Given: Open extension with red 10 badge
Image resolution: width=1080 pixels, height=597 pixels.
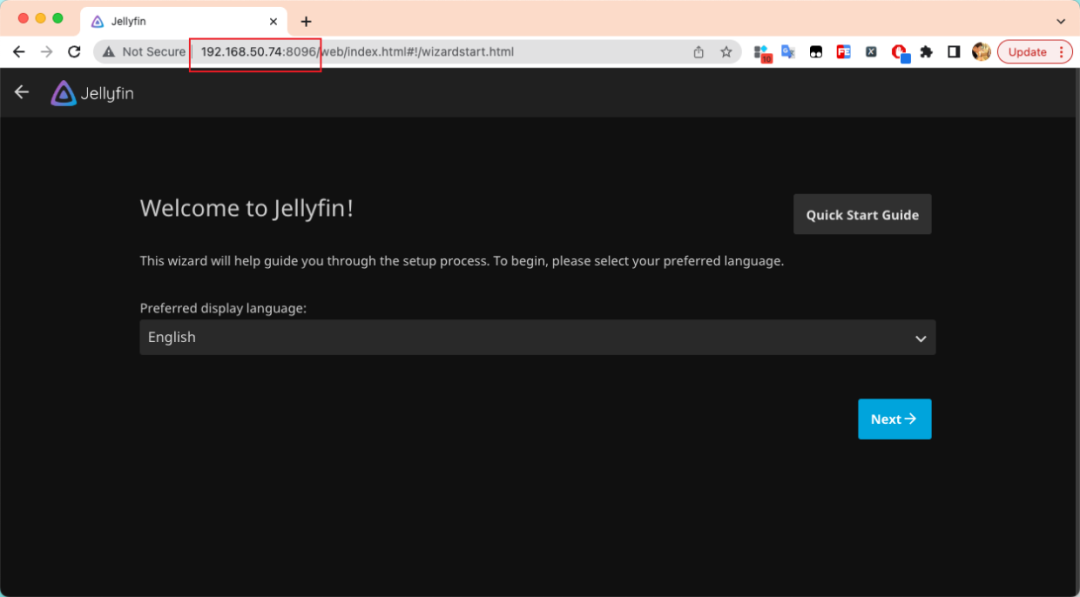Looking at the screenshot, I should (762, 53).
